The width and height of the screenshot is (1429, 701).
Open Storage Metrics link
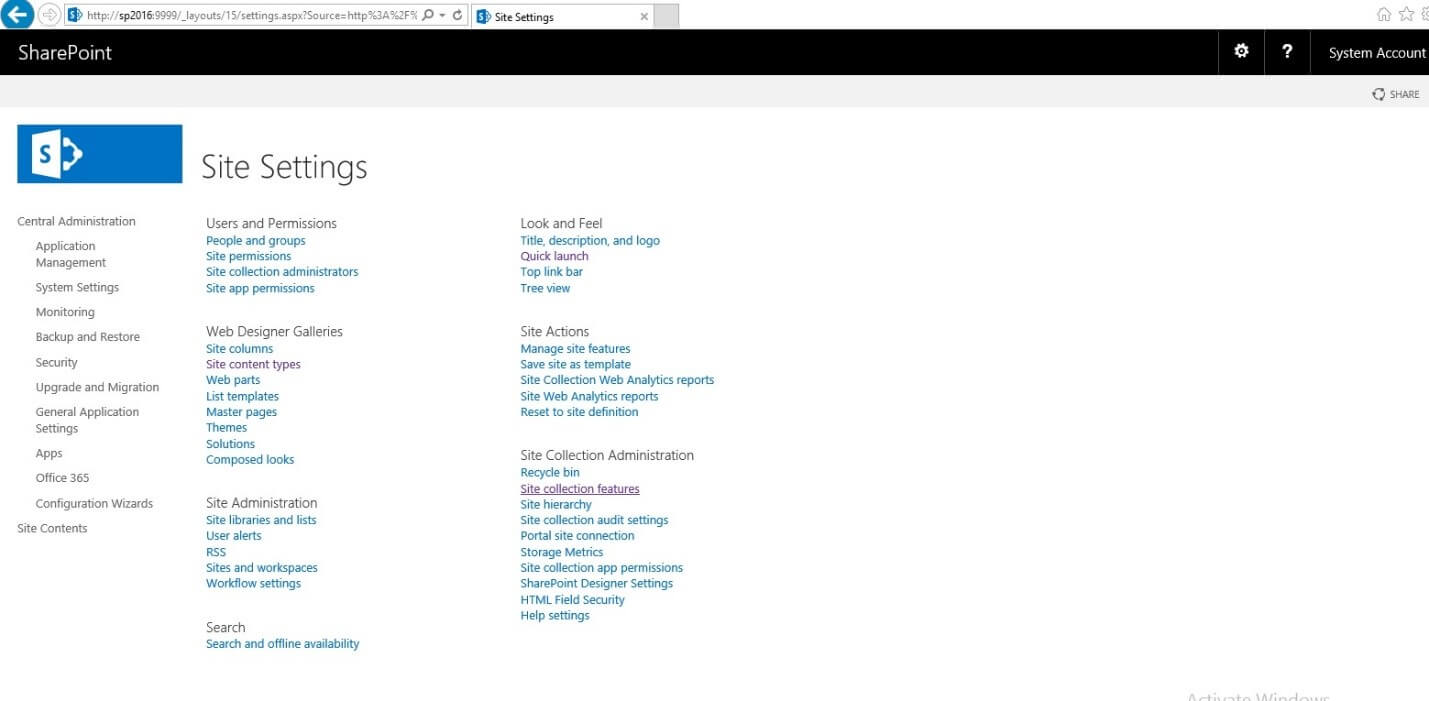tap(562, 552)
